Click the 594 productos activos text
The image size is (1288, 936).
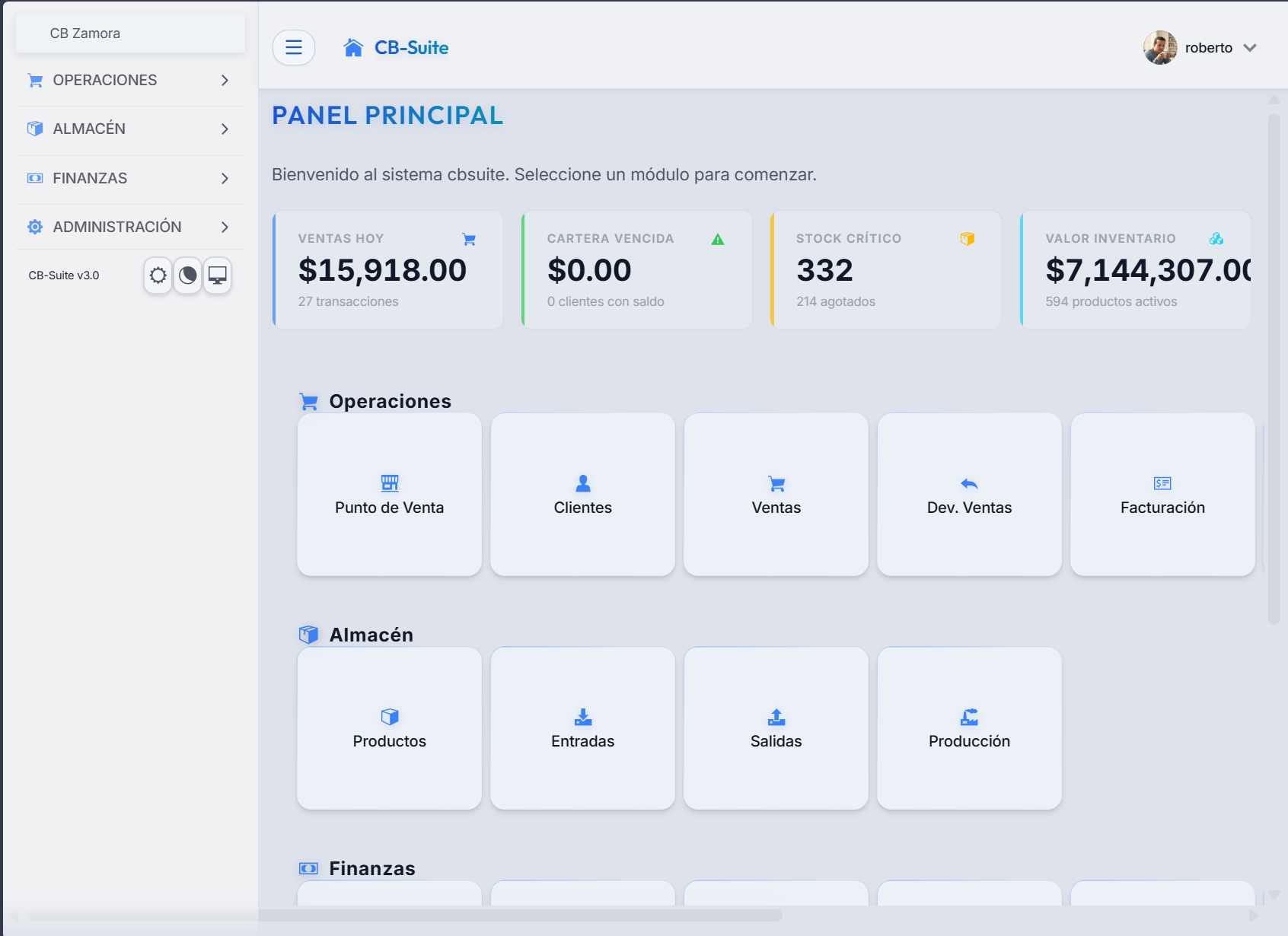(x=1111, y=301)
